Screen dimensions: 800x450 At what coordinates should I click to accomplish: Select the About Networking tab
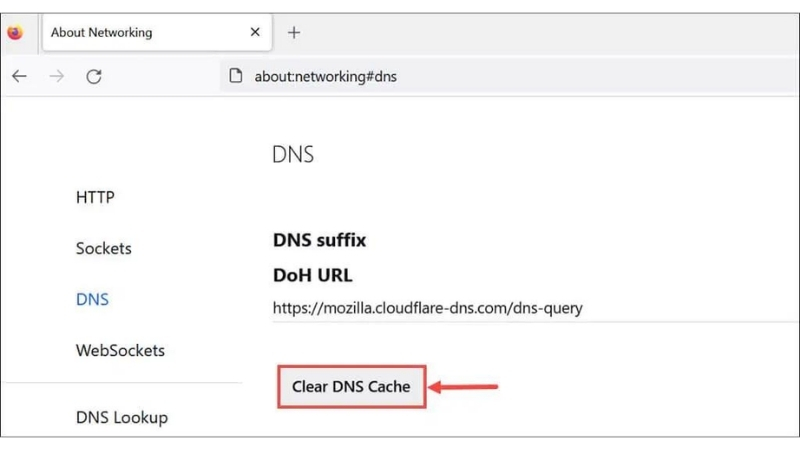click(x=157, y=33)
